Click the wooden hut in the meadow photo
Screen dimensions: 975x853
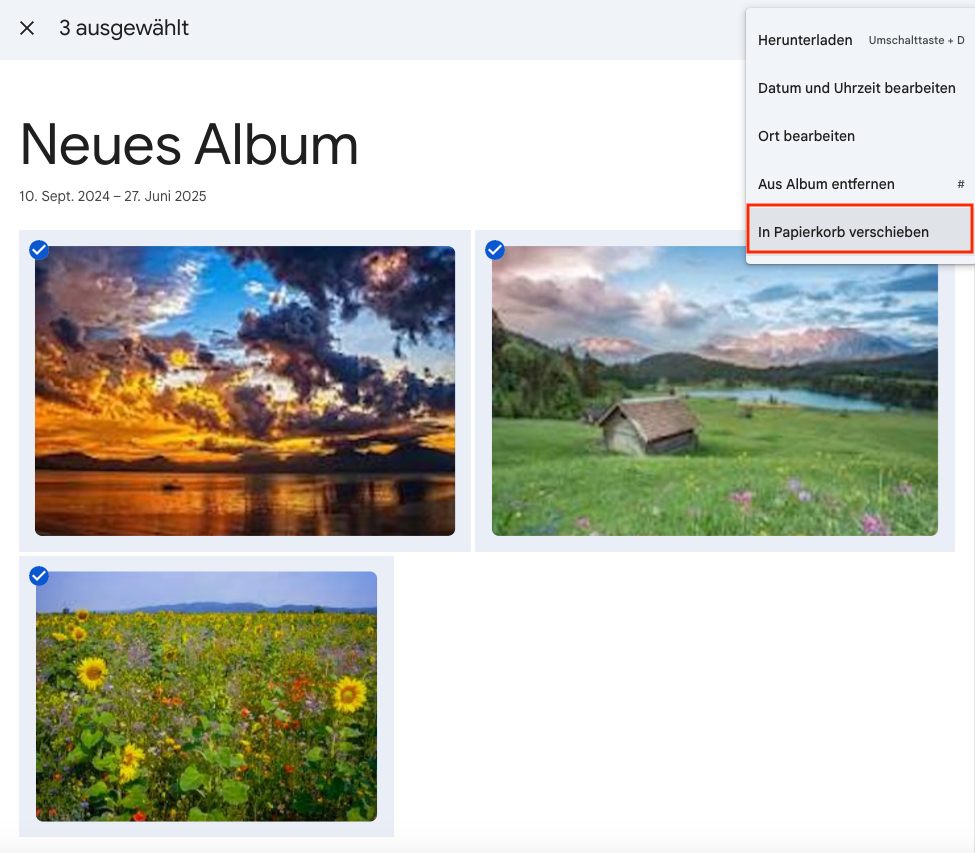649,425
